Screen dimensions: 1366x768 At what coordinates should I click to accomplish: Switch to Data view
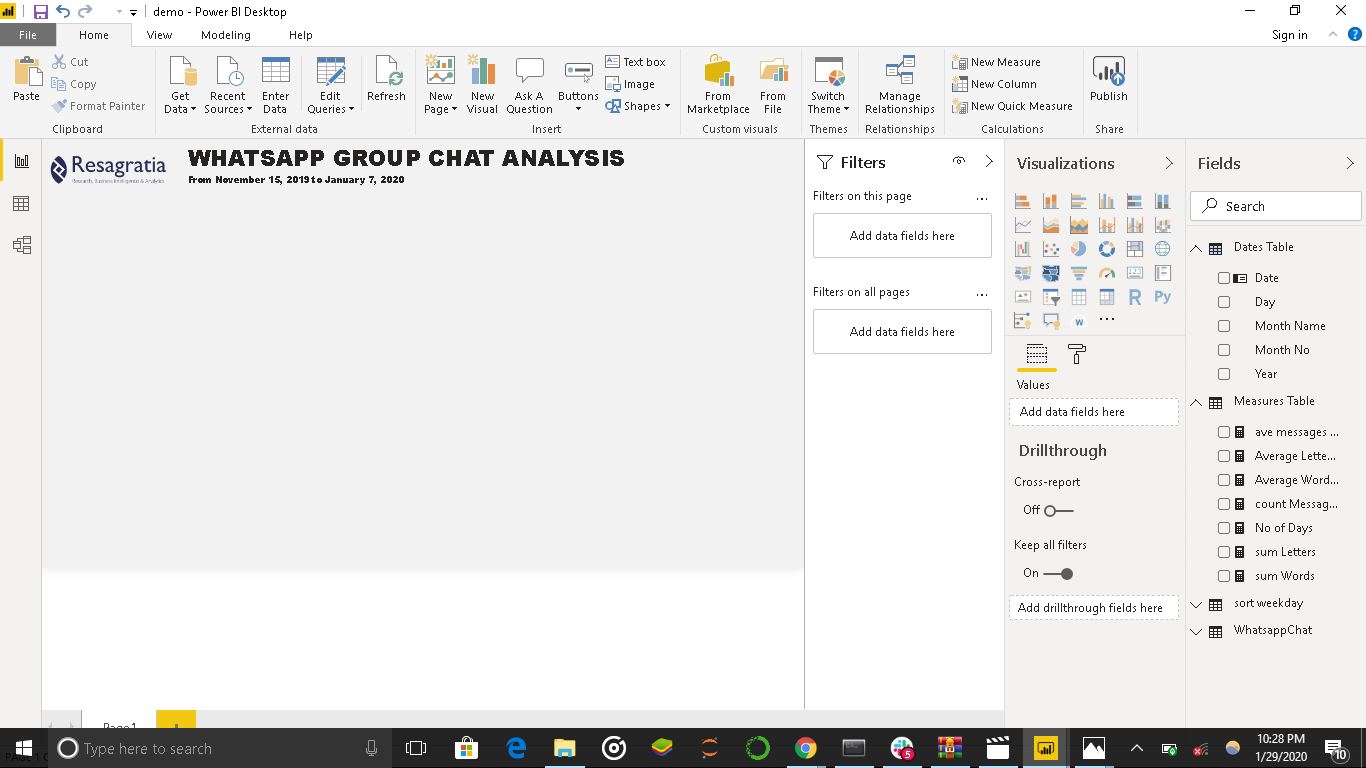[21, 203]
